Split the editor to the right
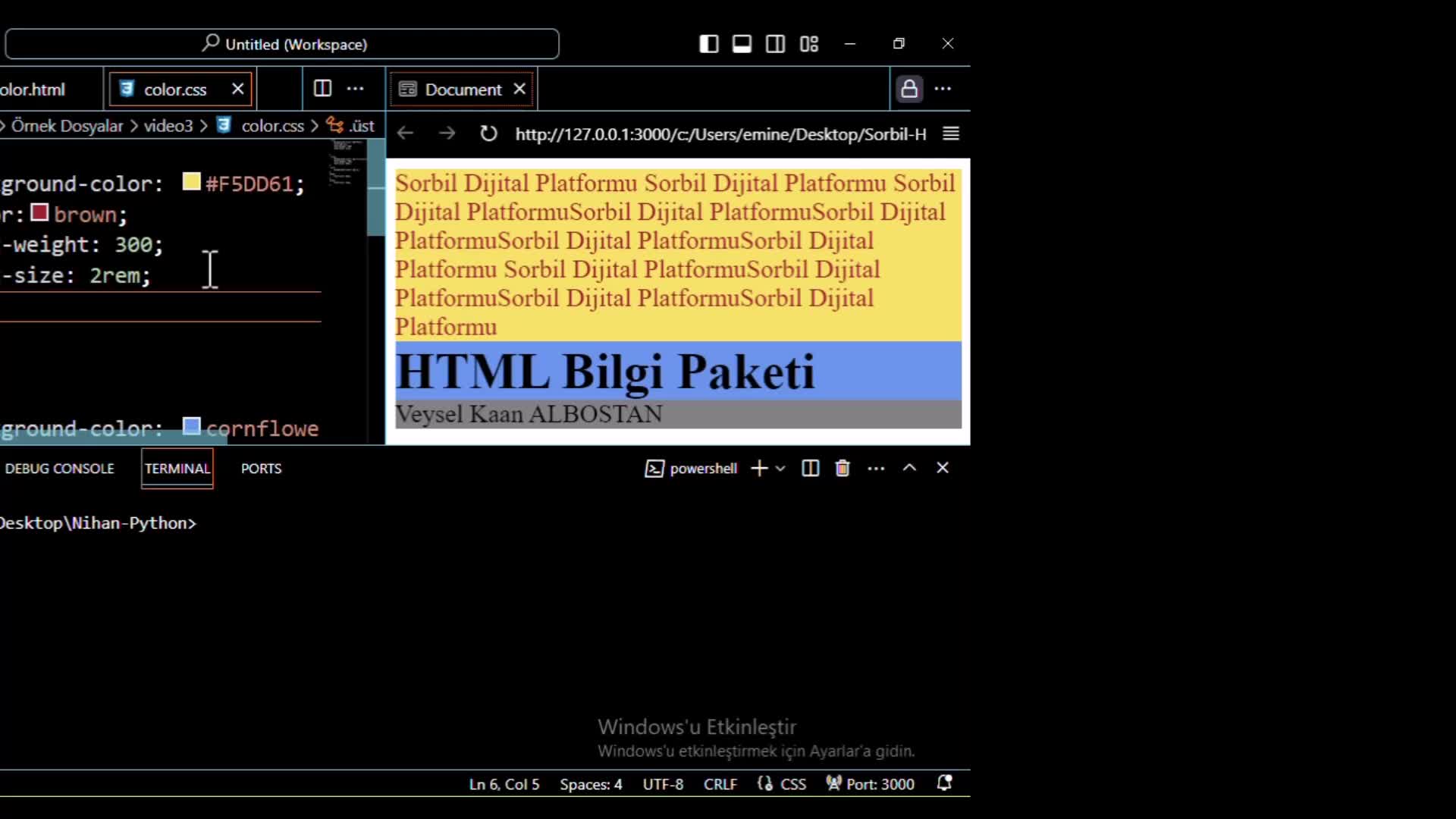 pos(322,89)
